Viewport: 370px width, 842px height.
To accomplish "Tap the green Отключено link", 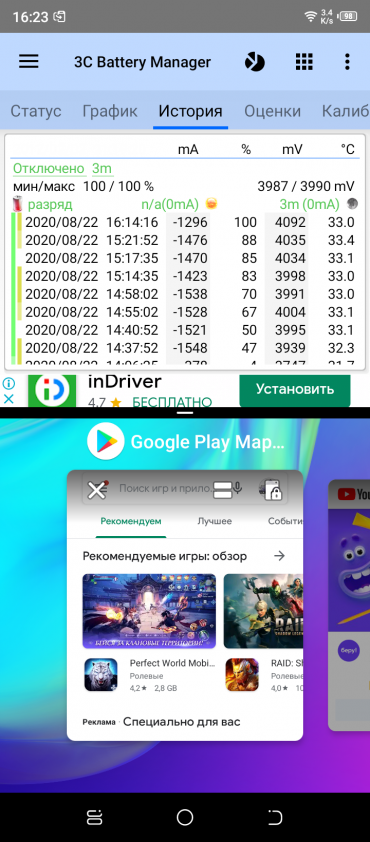I will 49,169.
